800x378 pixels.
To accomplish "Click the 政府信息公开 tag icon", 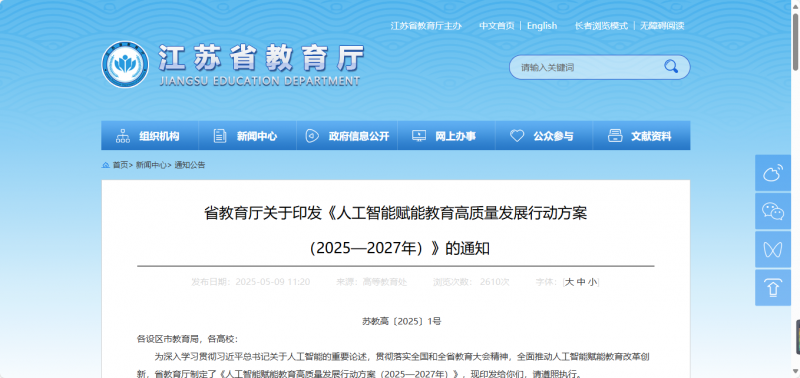I will pyautogui.click(x=312, y=136).
